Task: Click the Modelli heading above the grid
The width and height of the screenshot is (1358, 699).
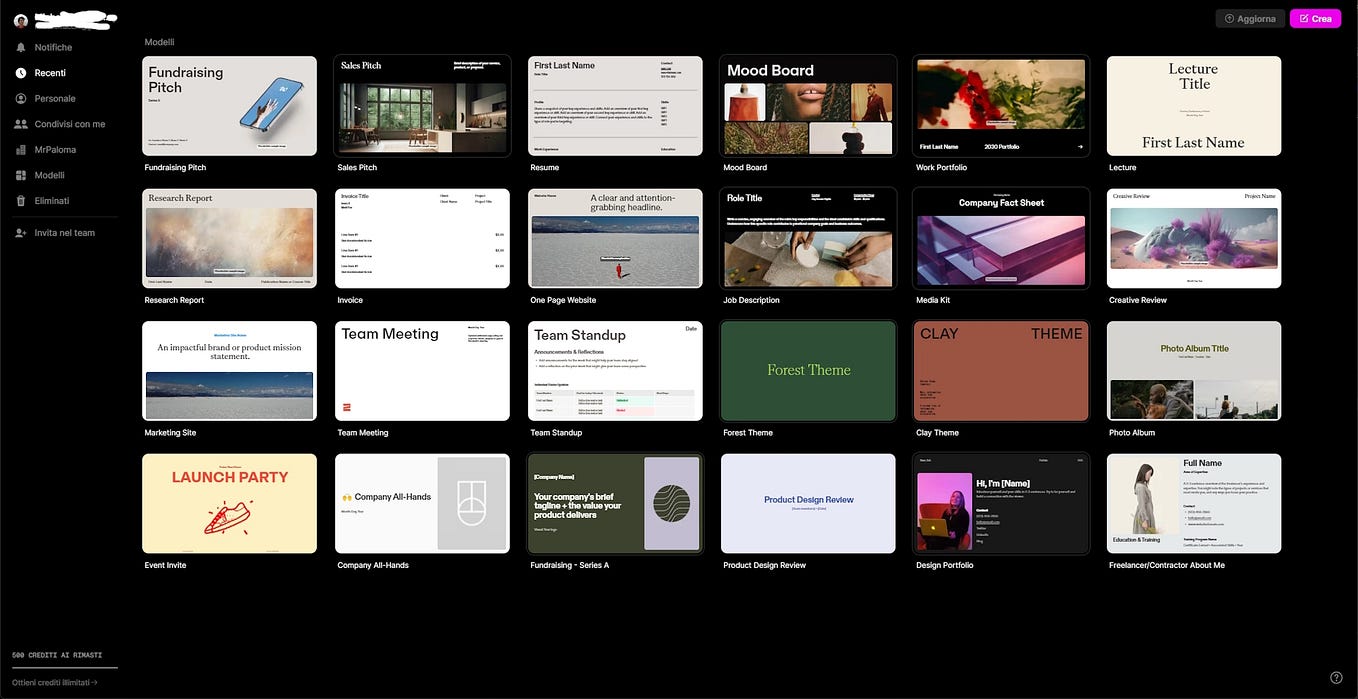Action: (x=159, y=42)
